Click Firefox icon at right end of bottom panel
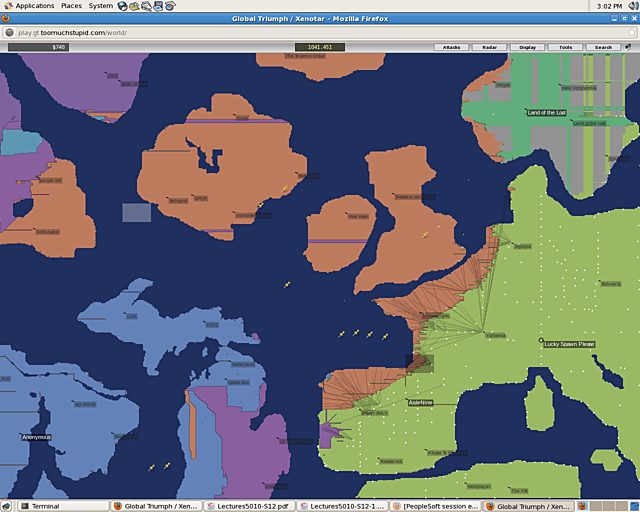Viewport: 640px width, 512px height. click(582, 506)
